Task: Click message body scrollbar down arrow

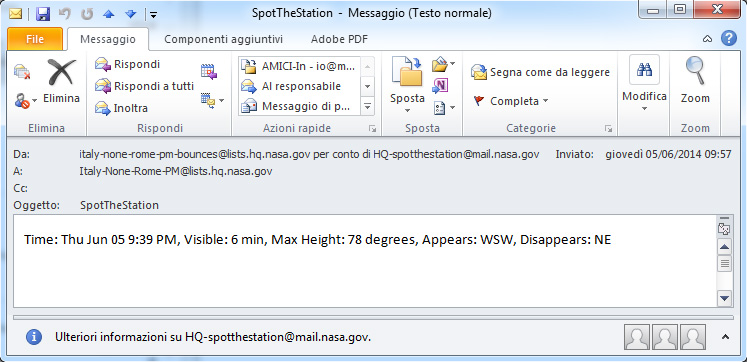Action: coord(724,299)
